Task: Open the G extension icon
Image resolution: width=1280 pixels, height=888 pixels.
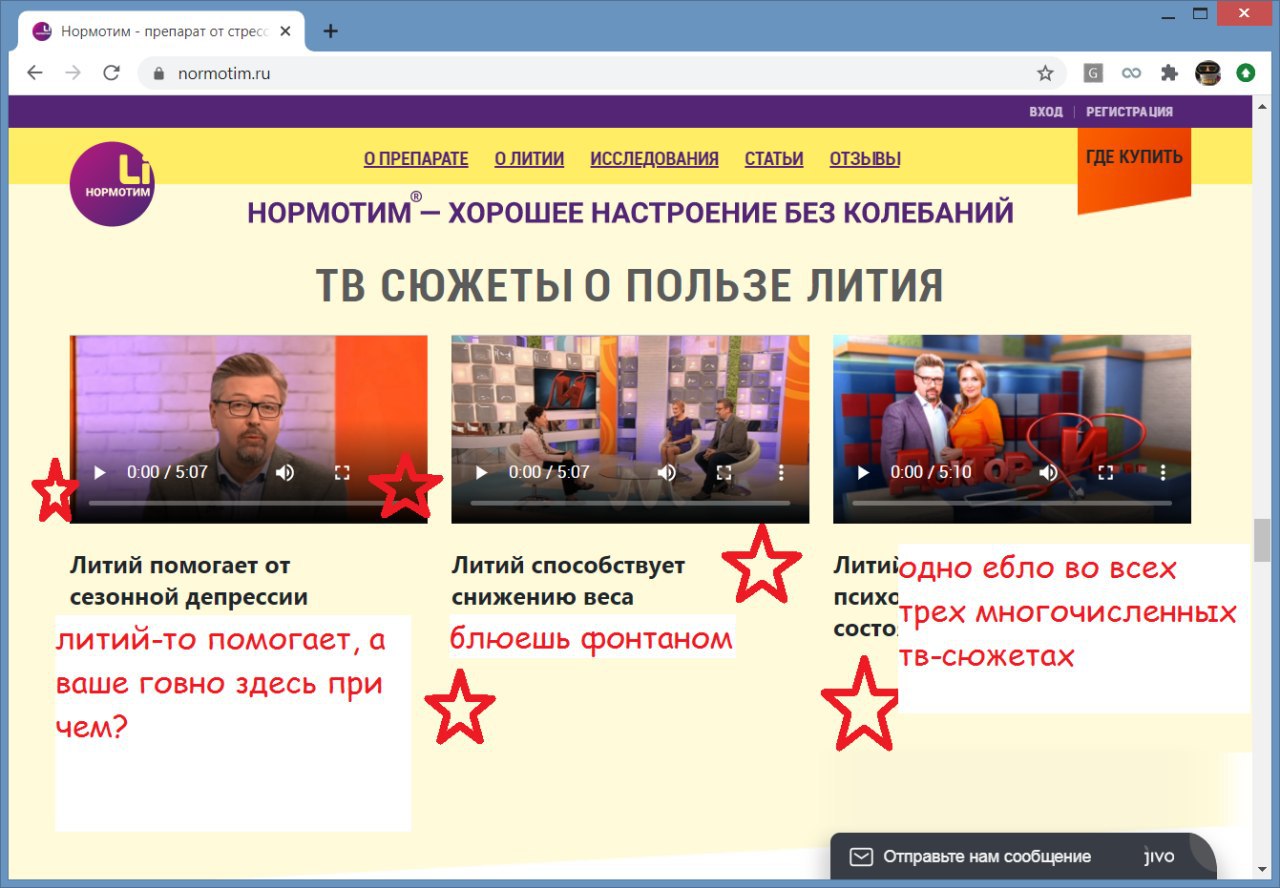Action: (x=1094, y=73)
